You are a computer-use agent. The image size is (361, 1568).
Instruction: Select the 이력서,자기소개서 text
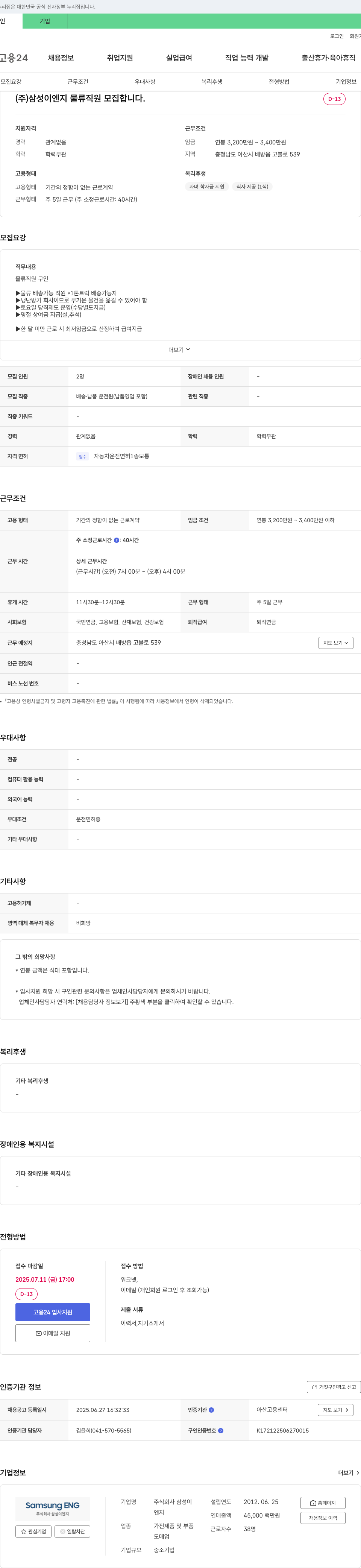[x=142, y=1323]
